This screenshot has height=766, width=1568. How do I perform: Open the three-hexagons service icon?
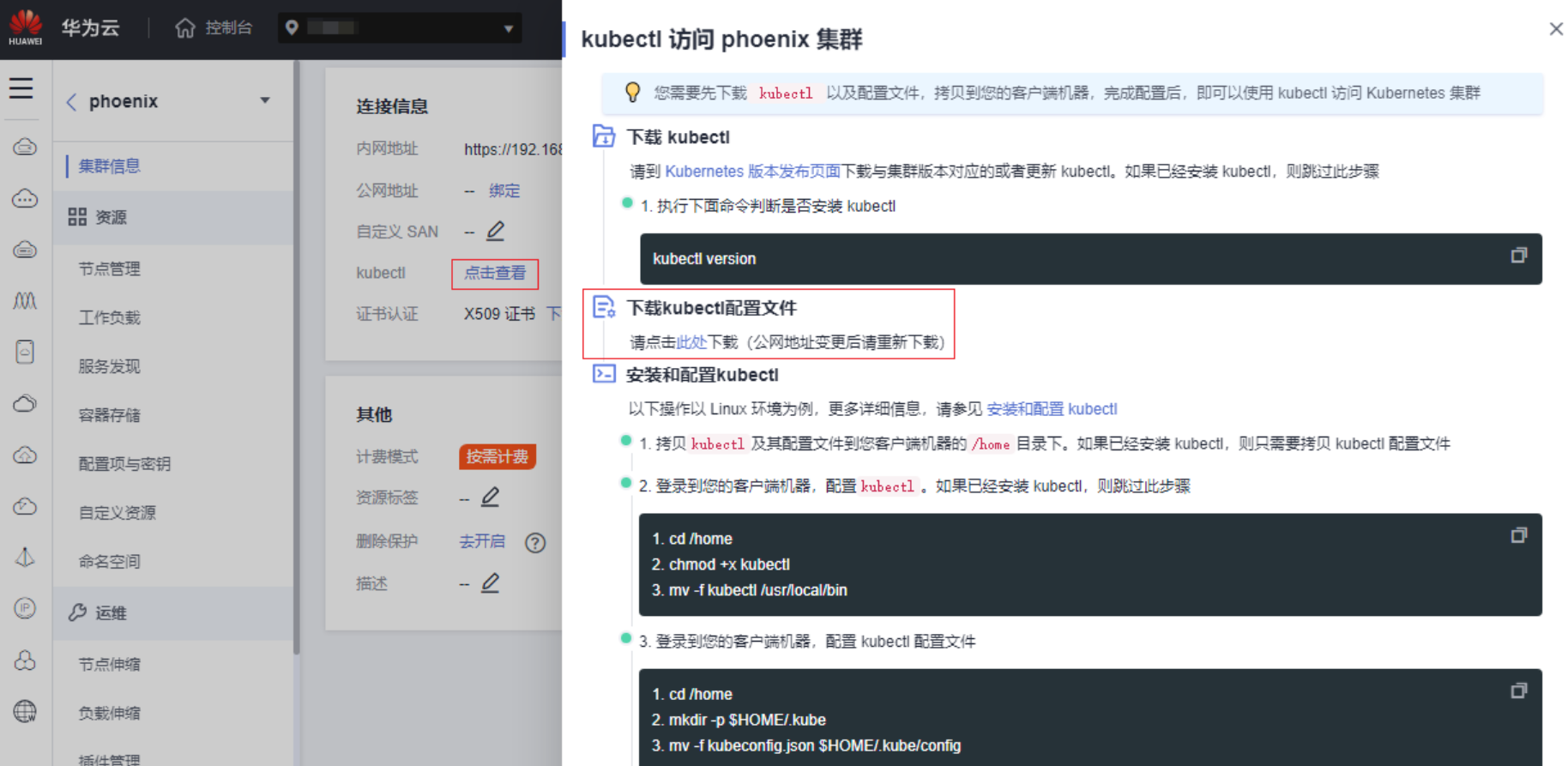click(25, 660)
